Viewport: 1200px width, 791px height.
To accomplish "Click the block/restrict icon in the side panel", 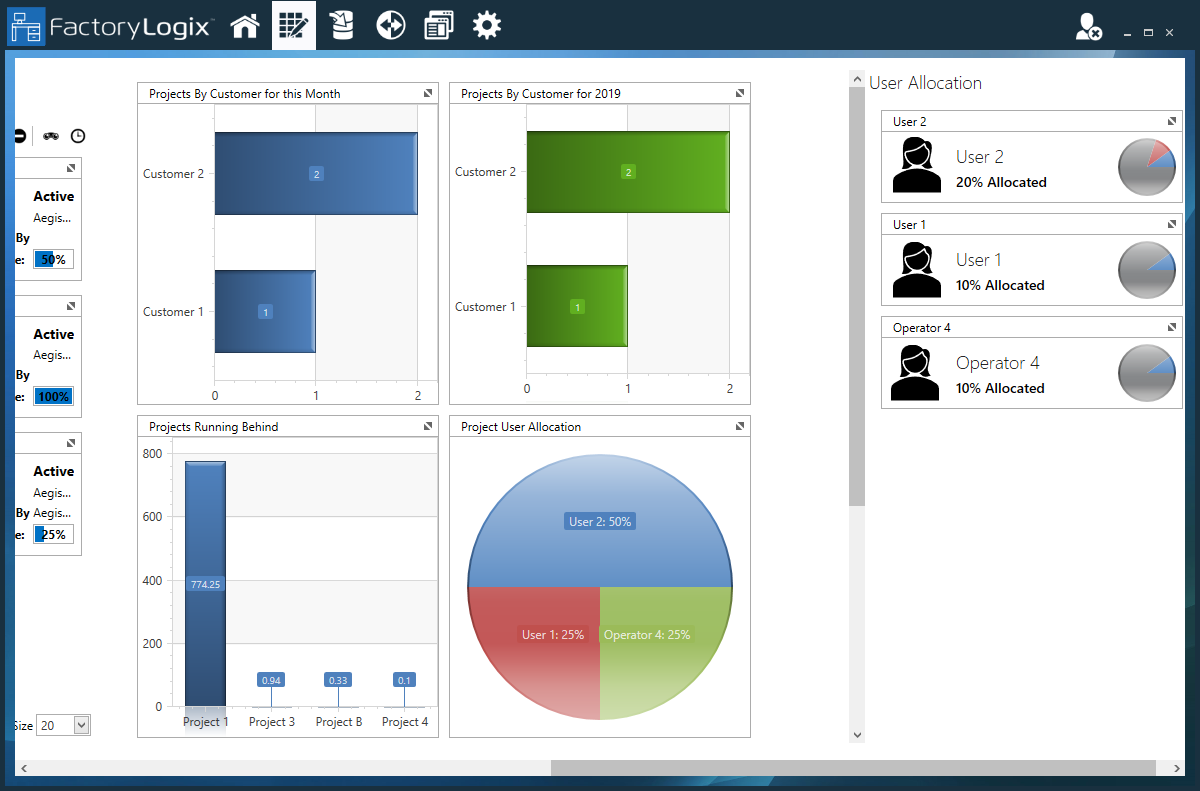I will (19, 135).
